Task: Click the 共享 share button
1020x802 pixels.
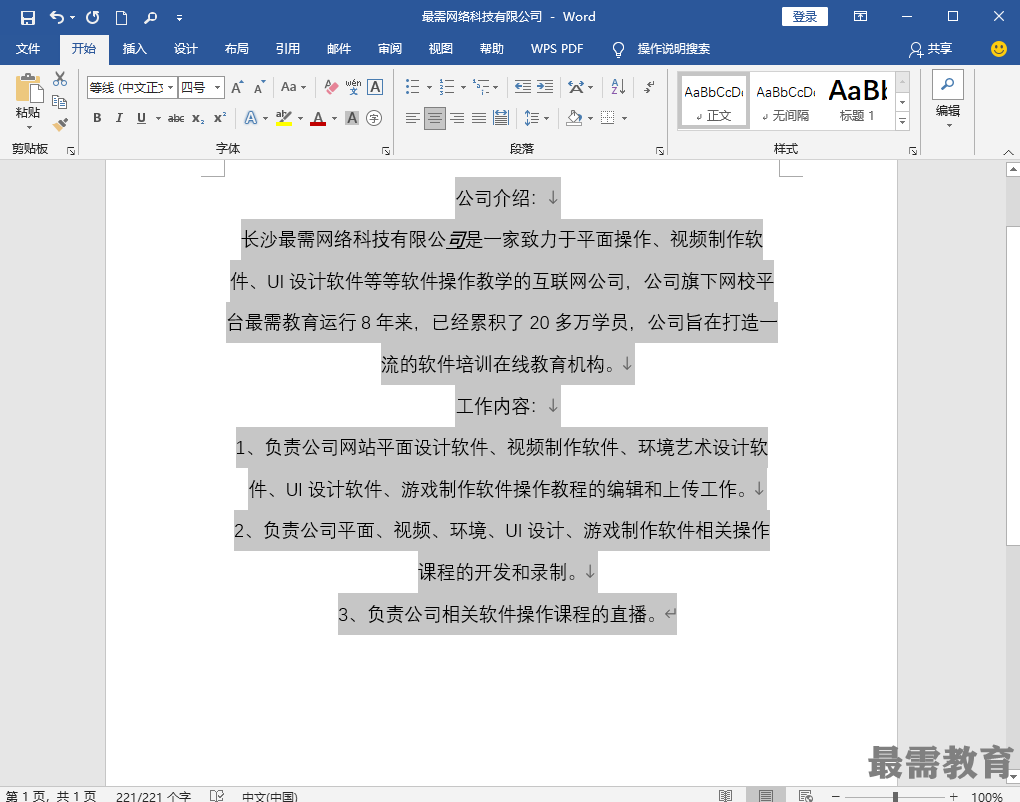Action: (x=931, y=49)
